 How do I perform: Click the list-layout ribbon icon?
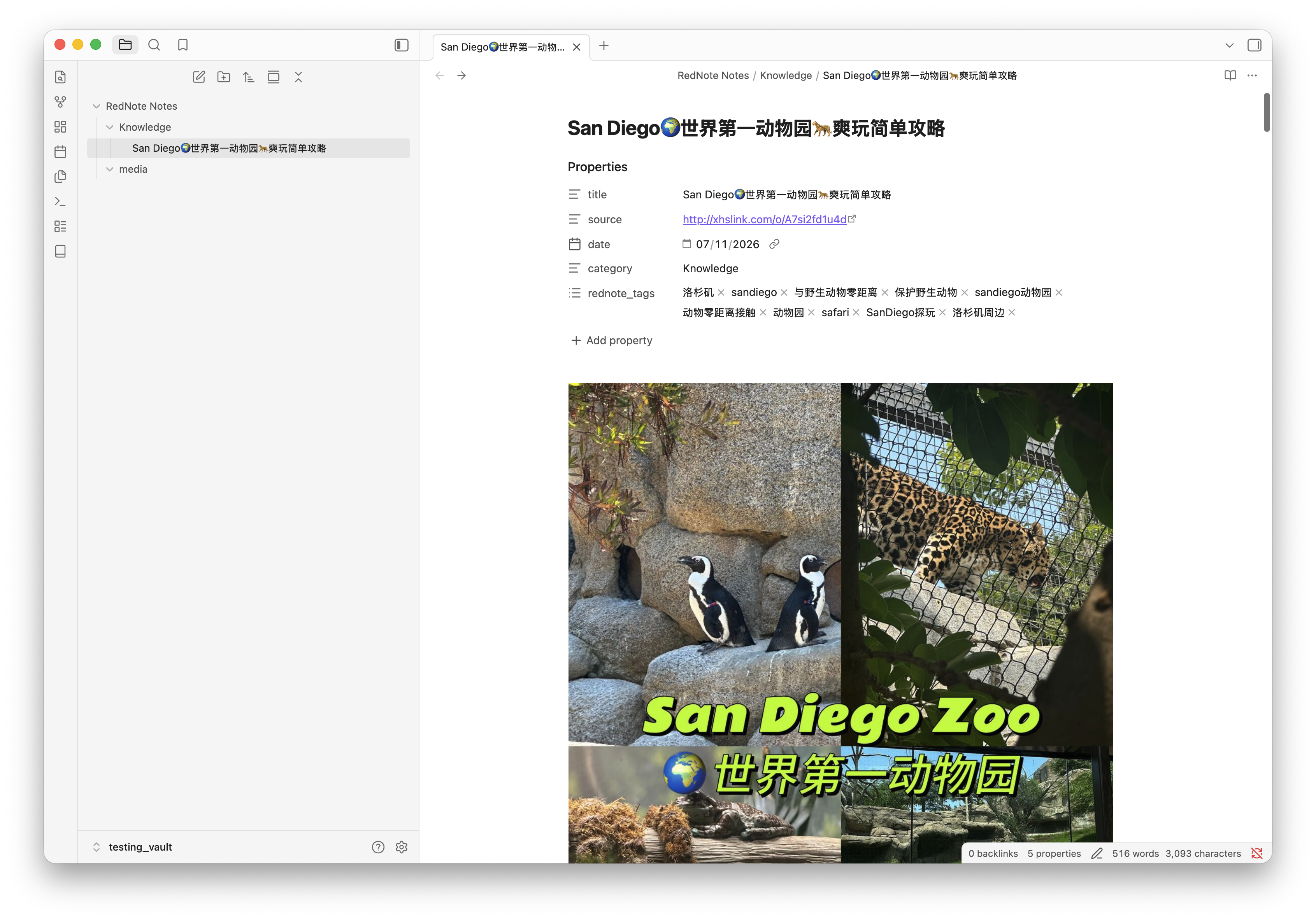(x=60, y=226)
